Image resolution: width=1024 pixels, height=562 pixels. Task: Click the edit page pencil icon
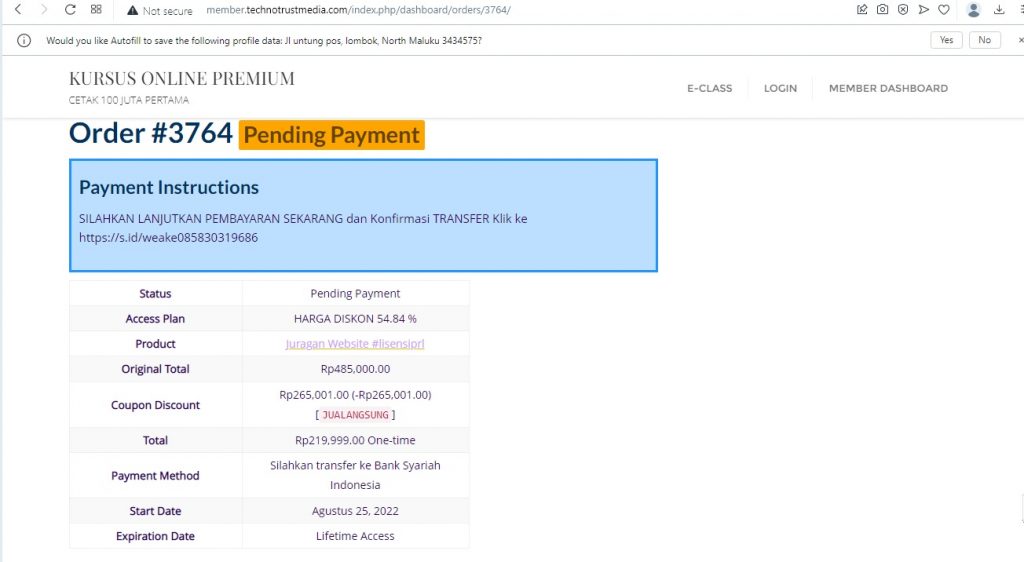coord(862,10)
